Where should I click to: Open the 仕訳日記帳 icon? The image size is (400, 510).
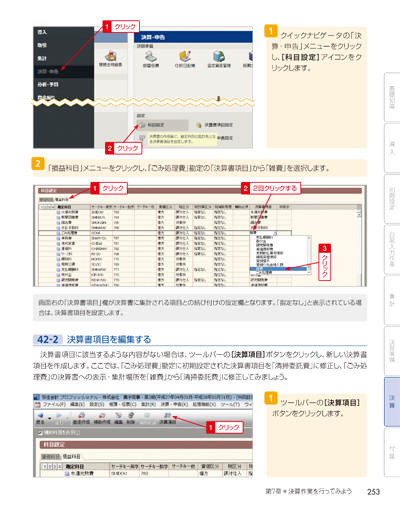click(185, 56)
